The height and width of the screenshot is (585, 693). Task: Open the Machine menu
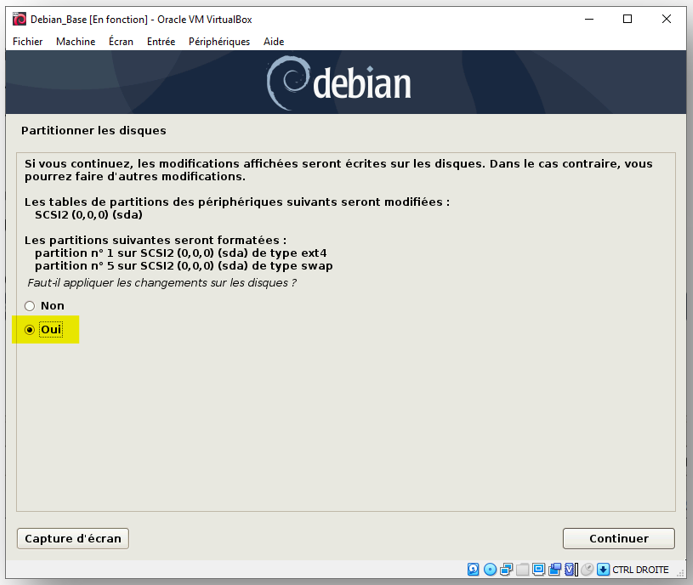click(x=76, y=42)
